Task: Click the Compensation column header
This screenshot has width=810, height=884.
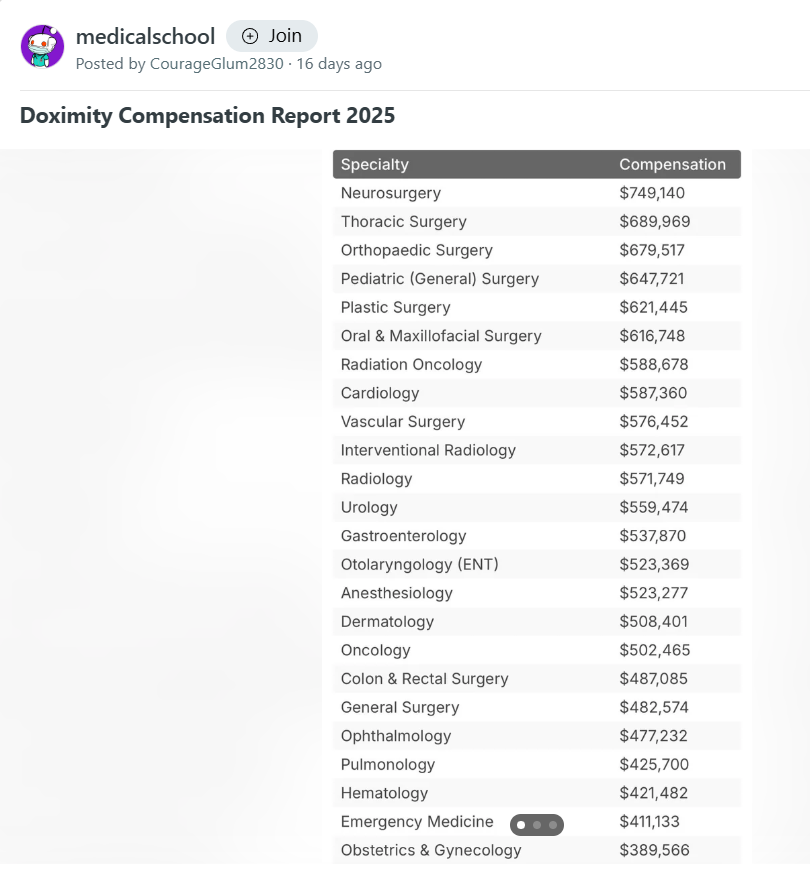Action: coord(672,165)
